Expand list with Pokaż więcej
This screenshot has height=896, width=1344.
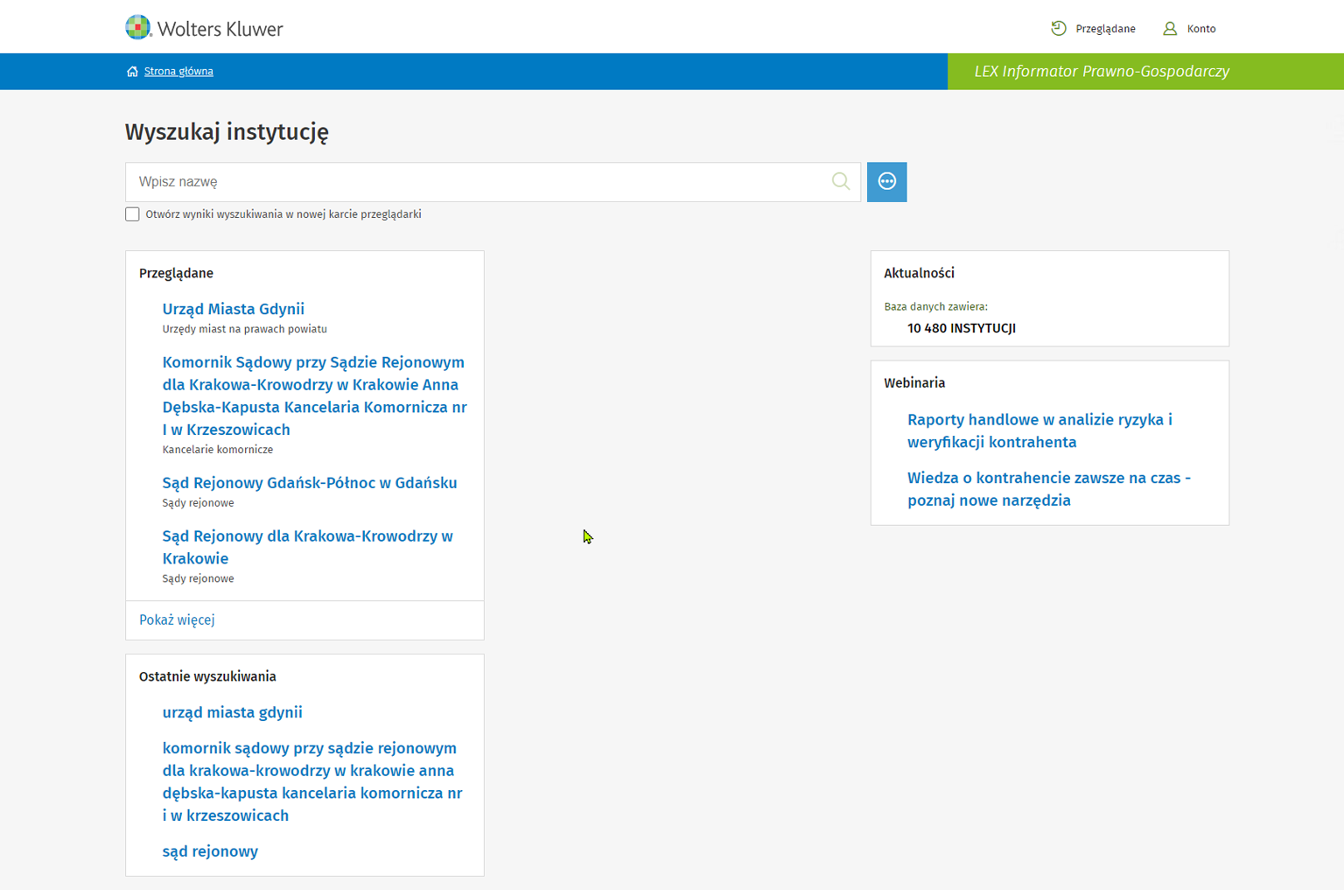[x=177, y=619]
